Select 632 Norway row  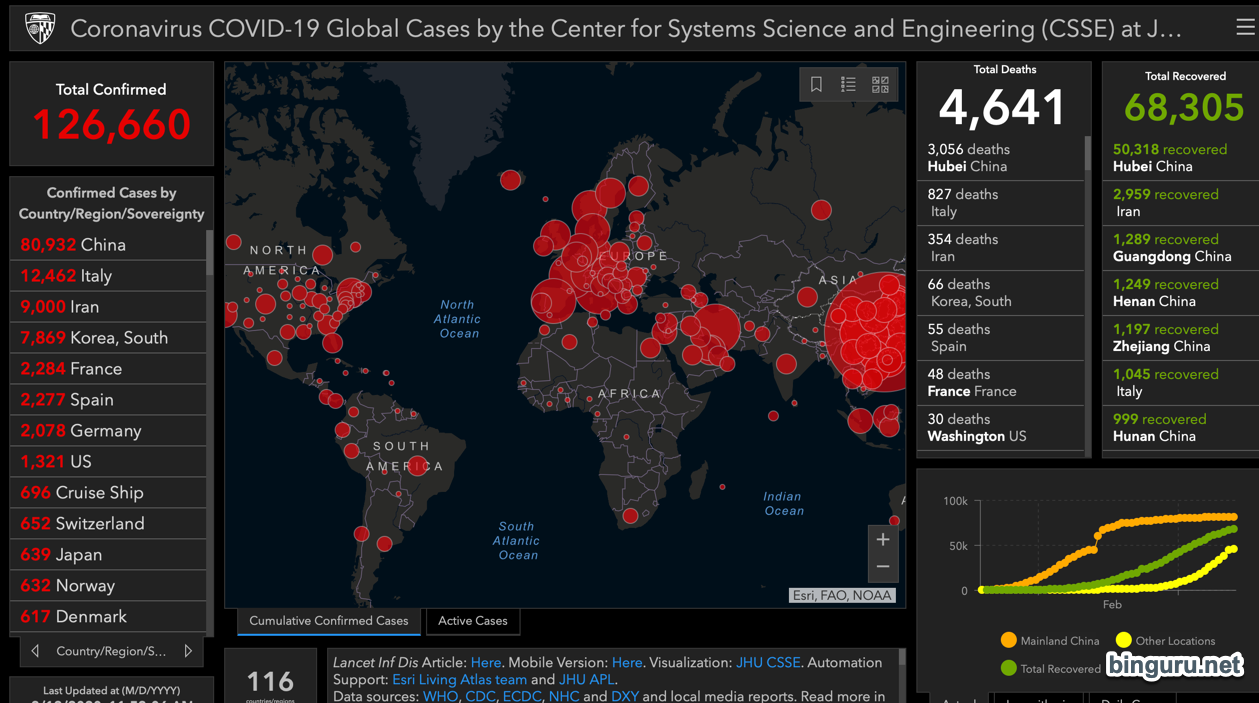[108, 586]
